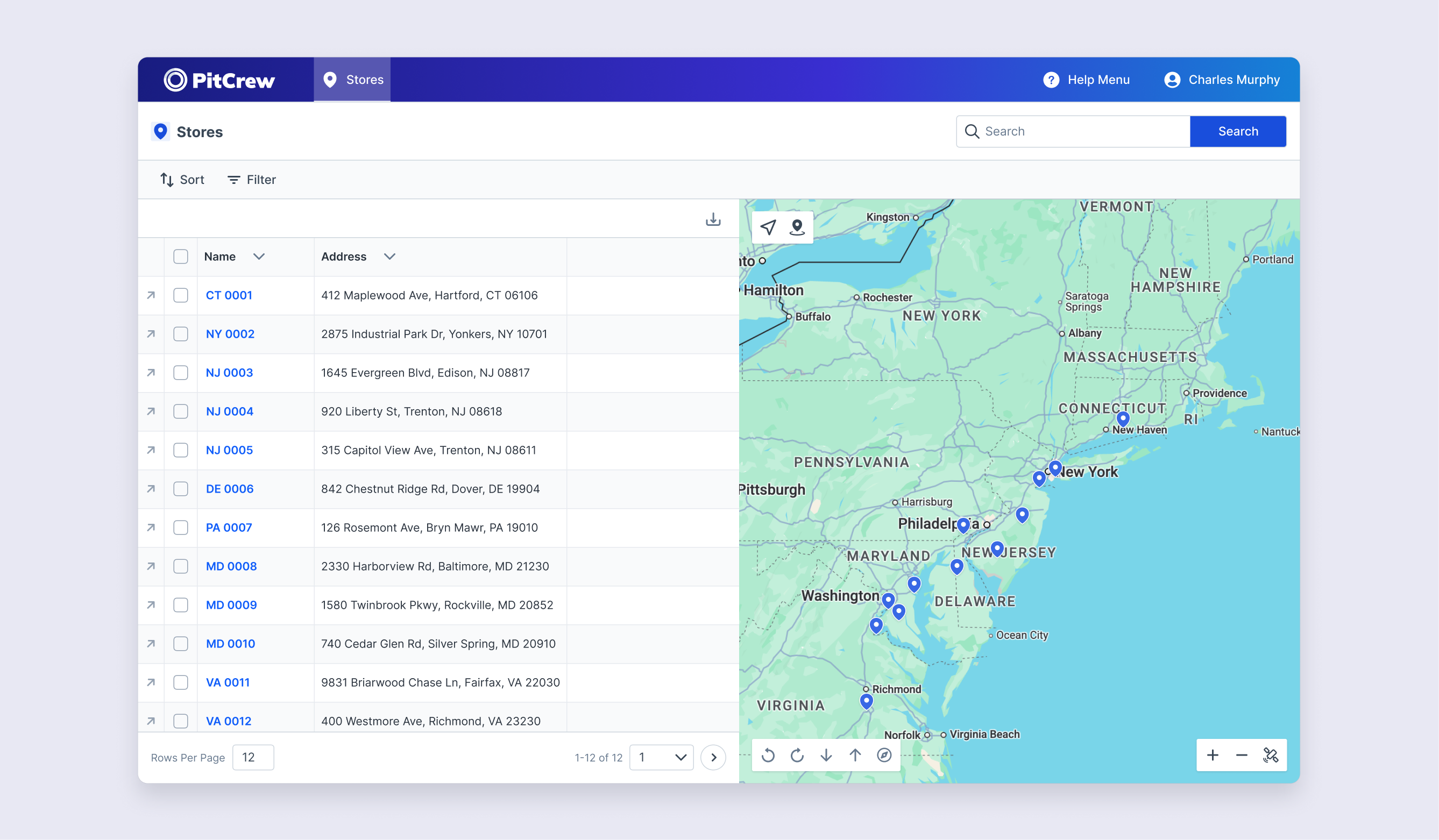
Task: Reset map orientation with compass icon
Action: [x=884, y=756]
